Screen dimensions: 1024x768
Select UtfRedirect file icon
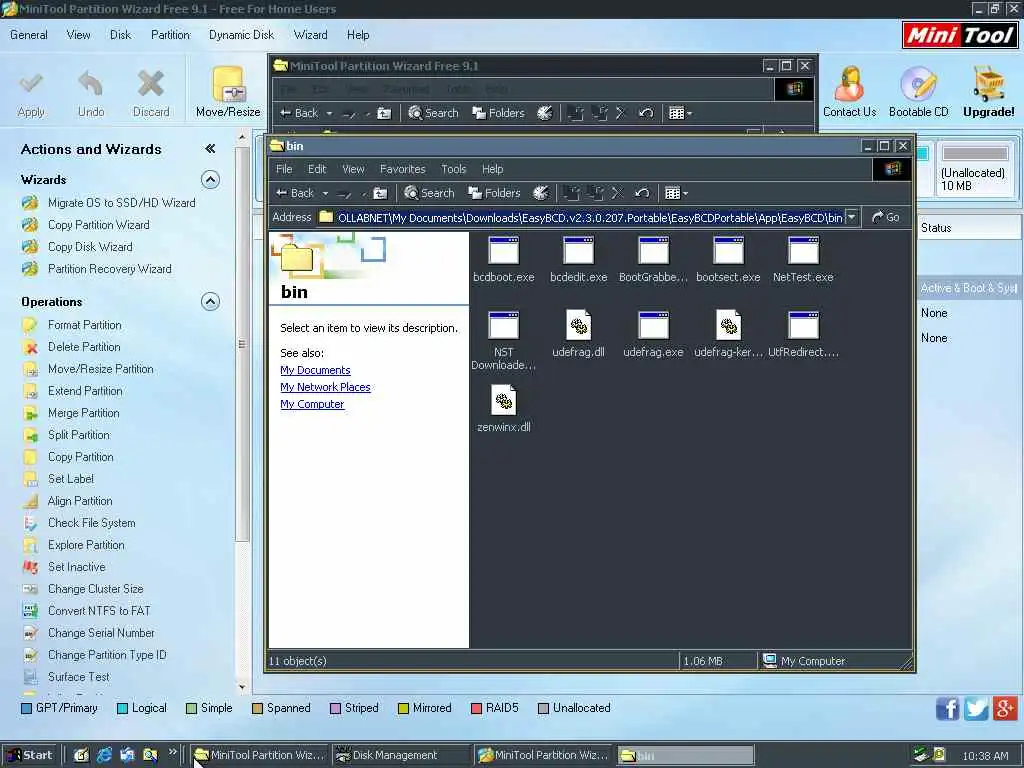point(803,325)
